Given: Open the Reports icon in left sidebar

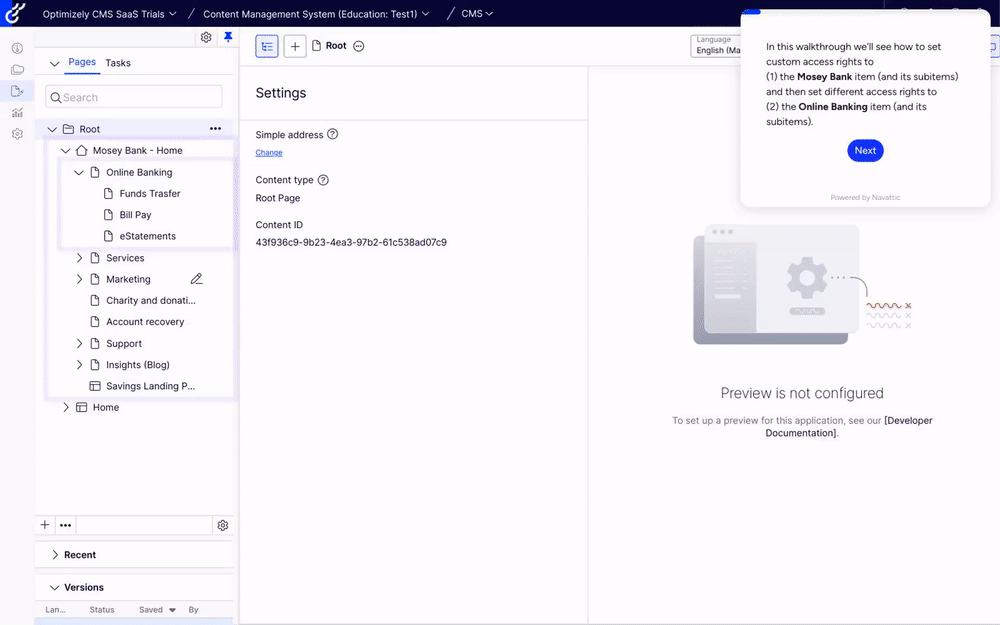Looking at the screenshot, I should [x=17, y=112].
